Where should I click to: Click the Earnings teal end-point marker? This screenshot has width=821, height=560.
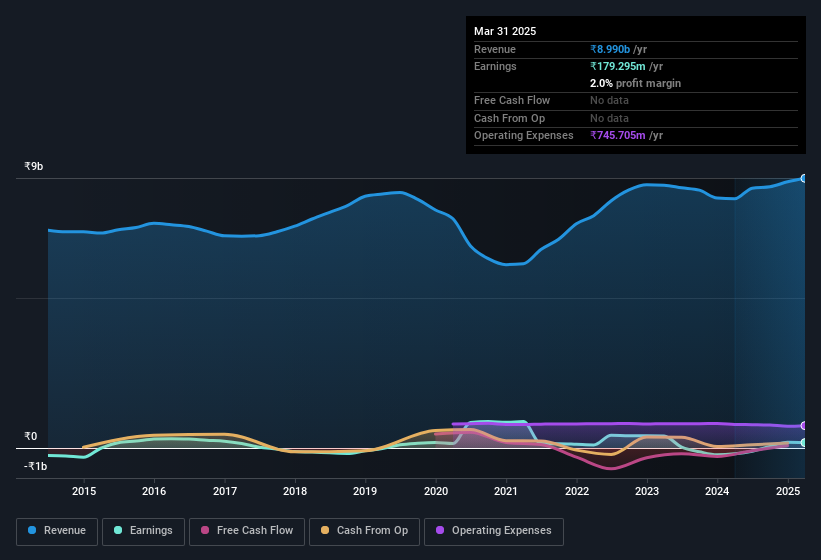click(x=804, y=443)
